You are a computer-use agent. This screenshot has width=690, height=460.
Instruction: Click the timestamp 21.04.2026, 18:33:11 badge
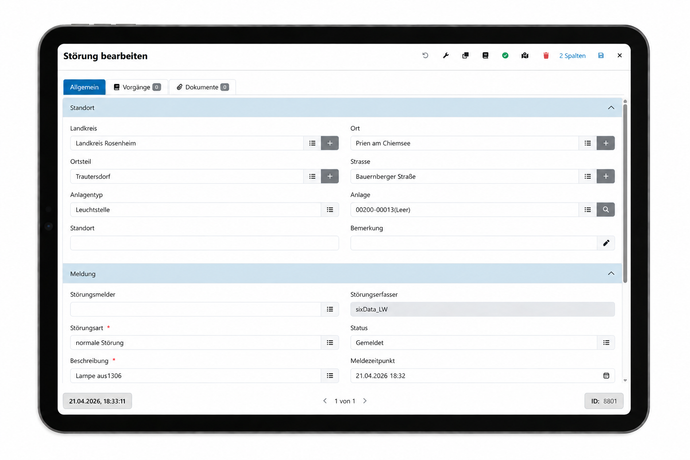(97, 401)
